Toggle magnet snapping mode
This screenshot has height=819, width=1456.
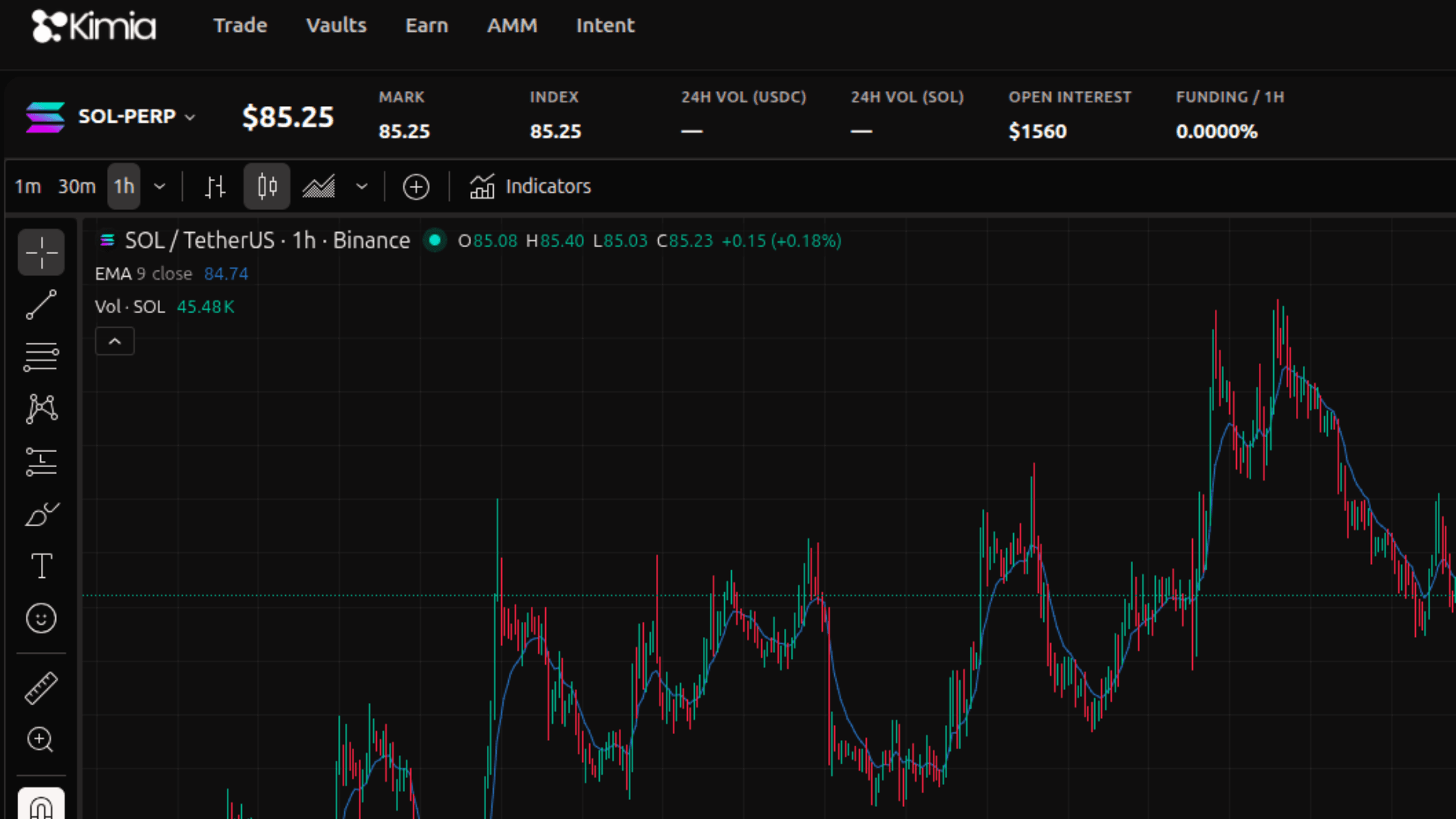coord(41,806)
